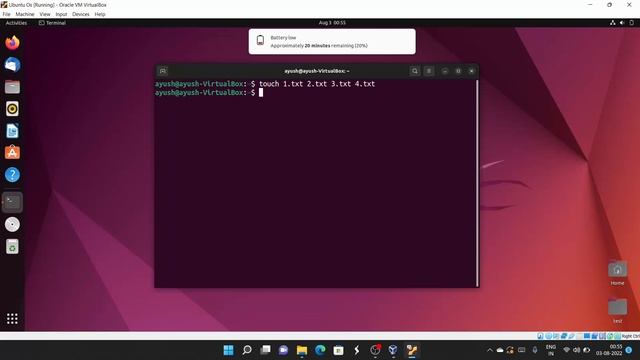Select the running VM taskbar icon
This screenshot has height=360, width=640.
[x=411, y=350]
